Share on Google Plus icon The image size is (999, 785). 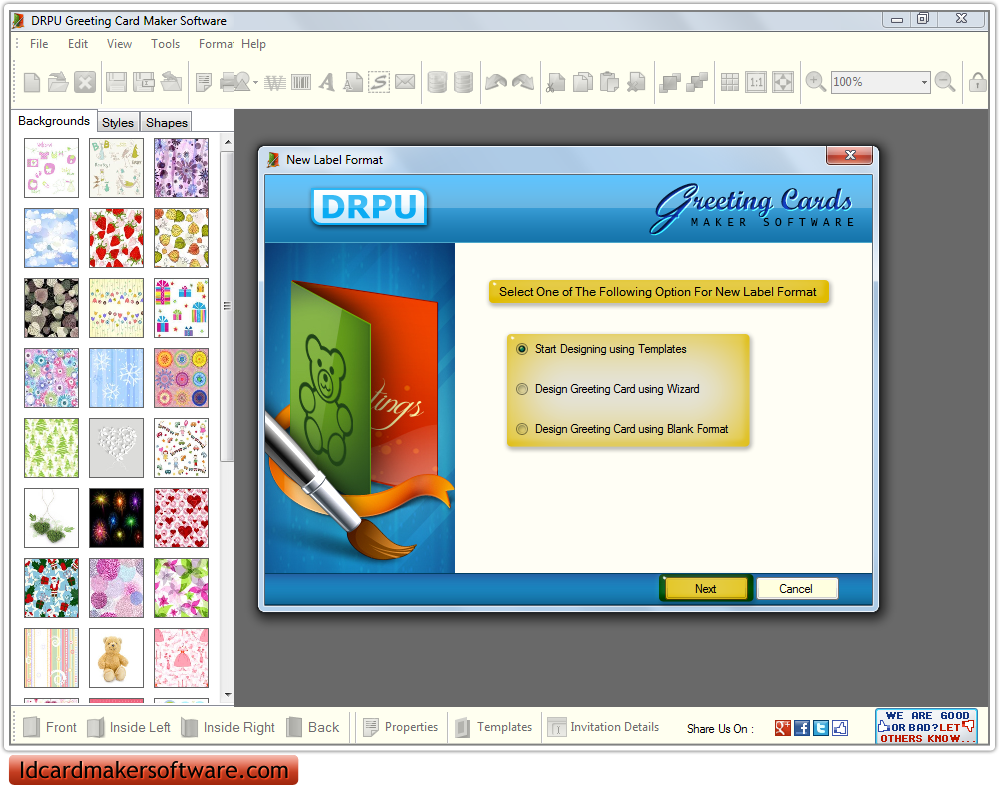click(783, 728)
